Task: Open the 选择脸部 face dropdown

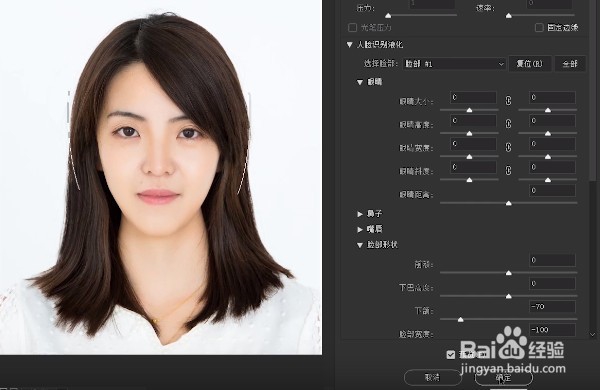Action: 455,64
